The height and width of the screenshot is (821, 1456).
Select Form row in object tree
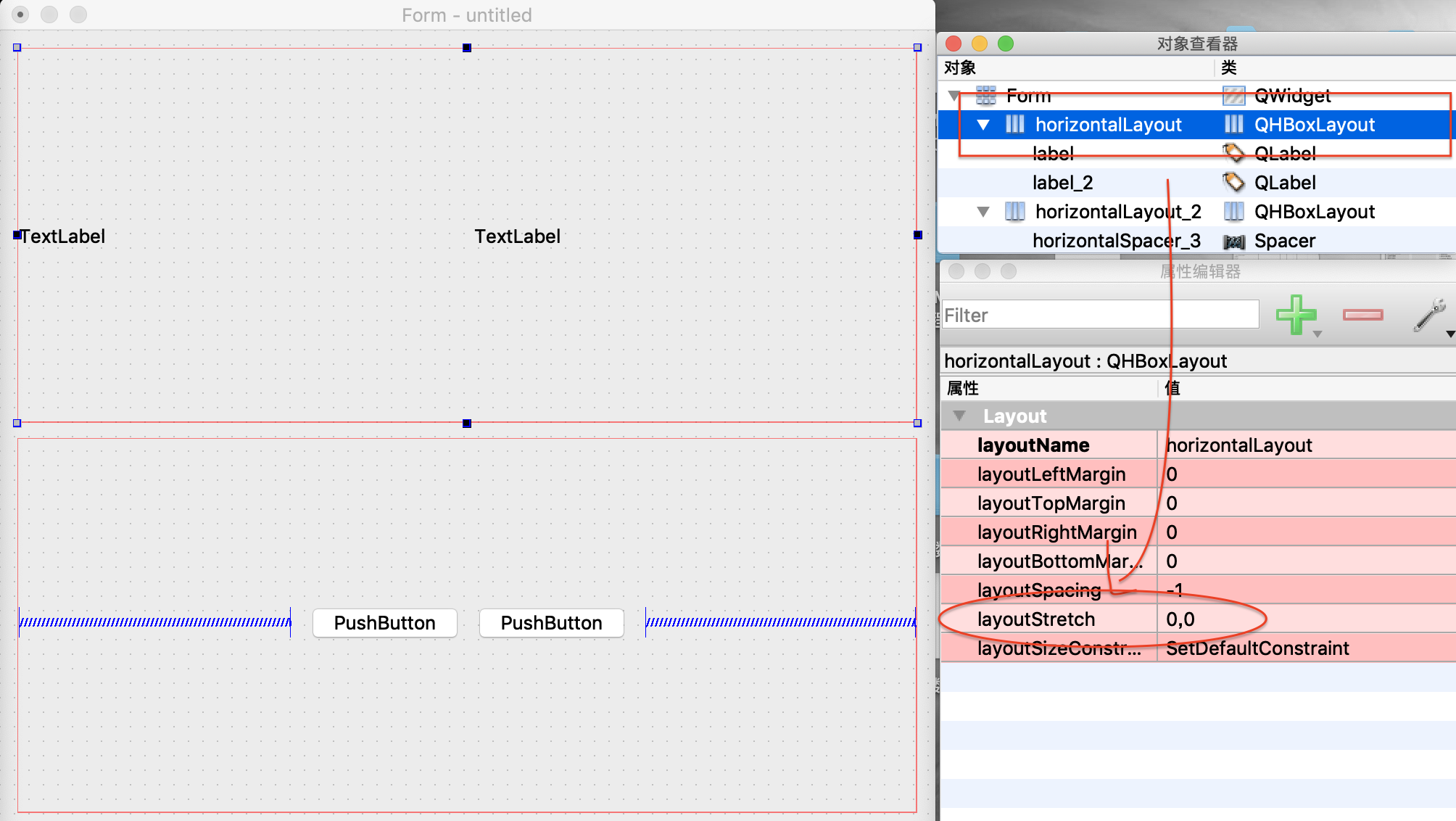(x=1028, y=96)
